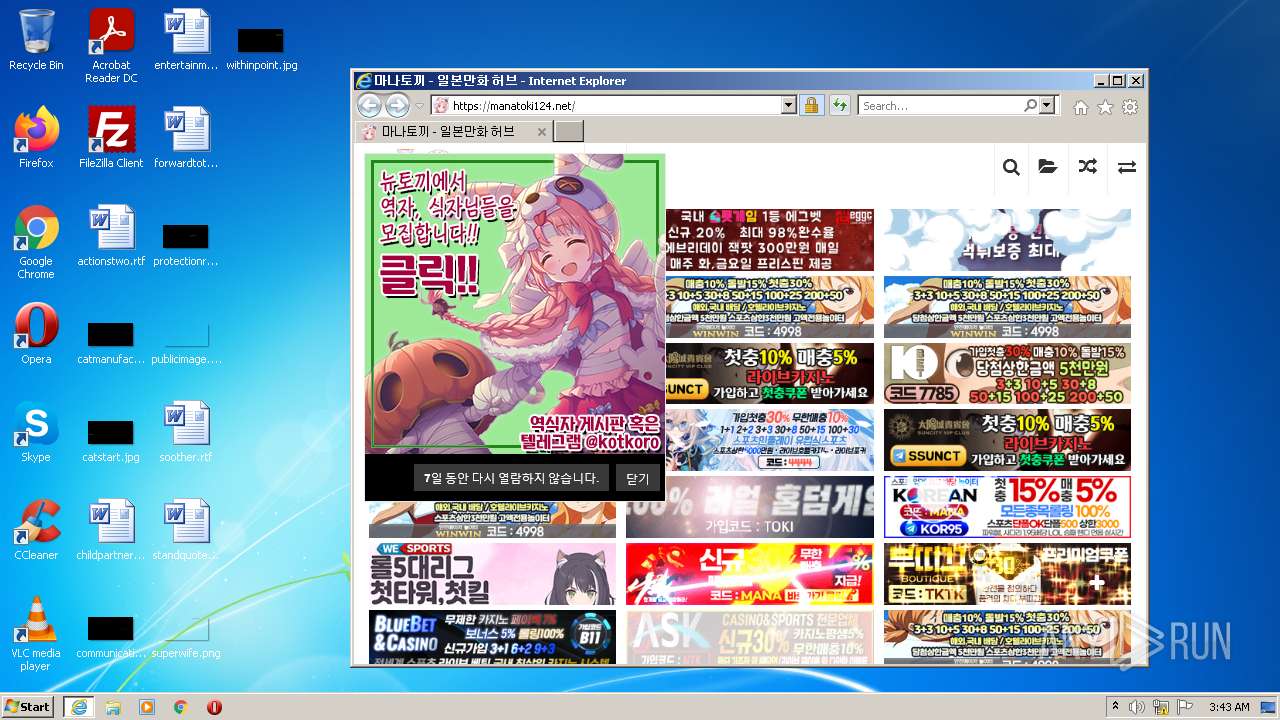Image resolution: width=1280 pixels, height=720 pixels.
Task: Open Favorites star in Internet Explorer
Action: click(x=1105, y=107)
